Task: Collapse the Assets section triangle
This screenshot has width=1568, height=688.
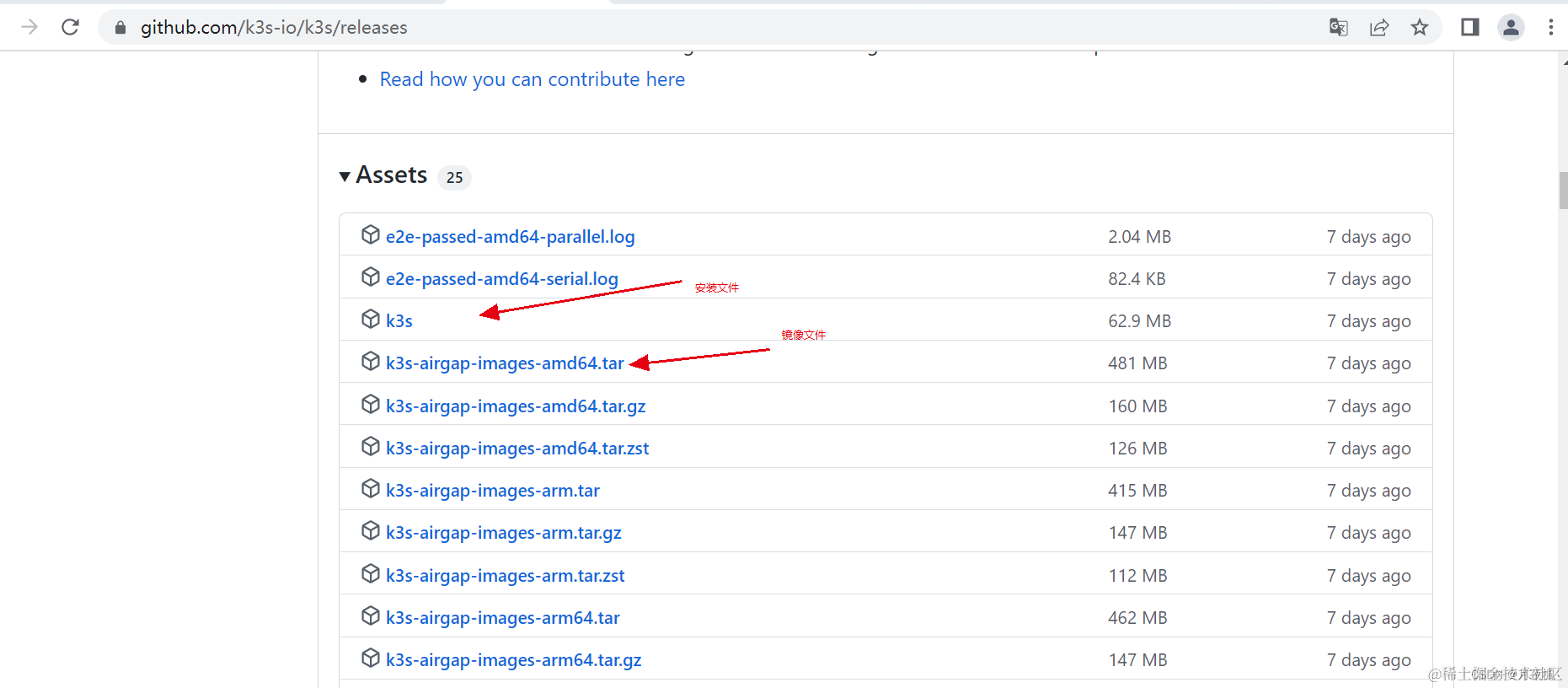Action: click(345, 176)
